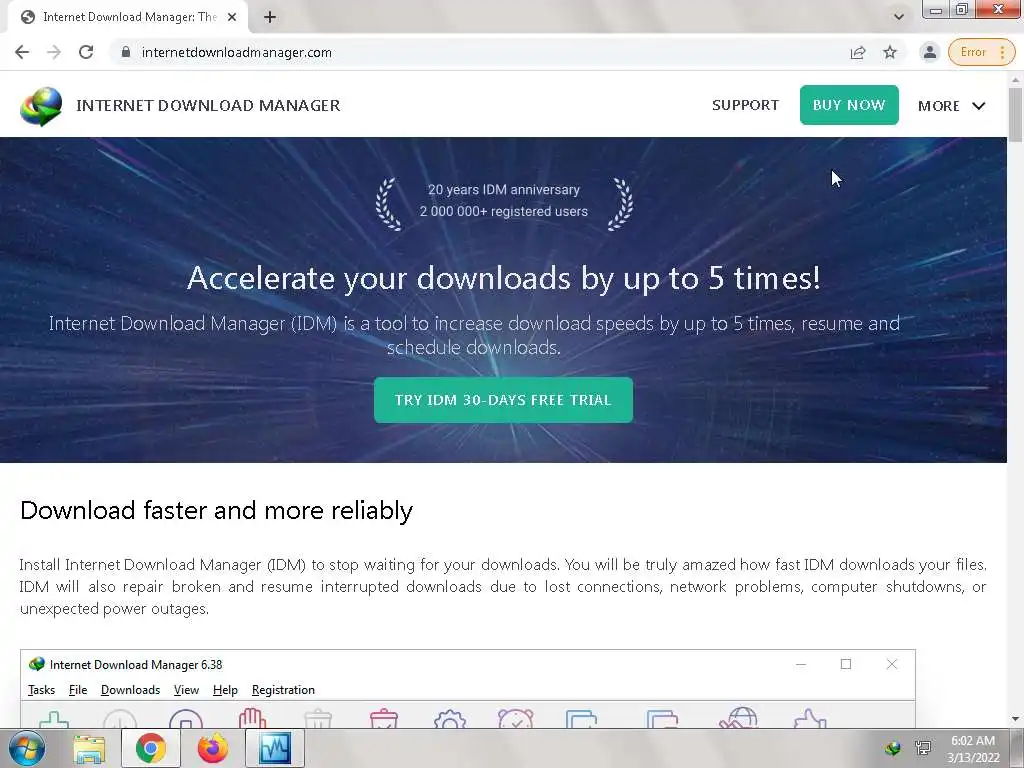
Task: Open the Windows Start menu
Action: coord(27,748)
